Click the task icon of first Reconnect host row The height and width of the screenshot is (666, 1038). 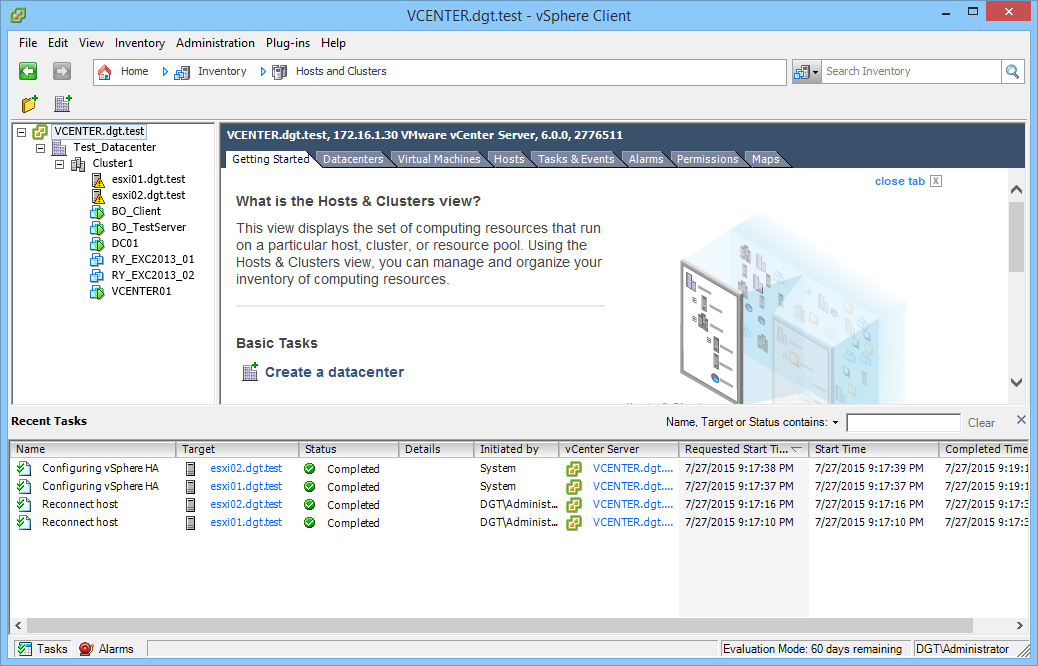point(24,504)
